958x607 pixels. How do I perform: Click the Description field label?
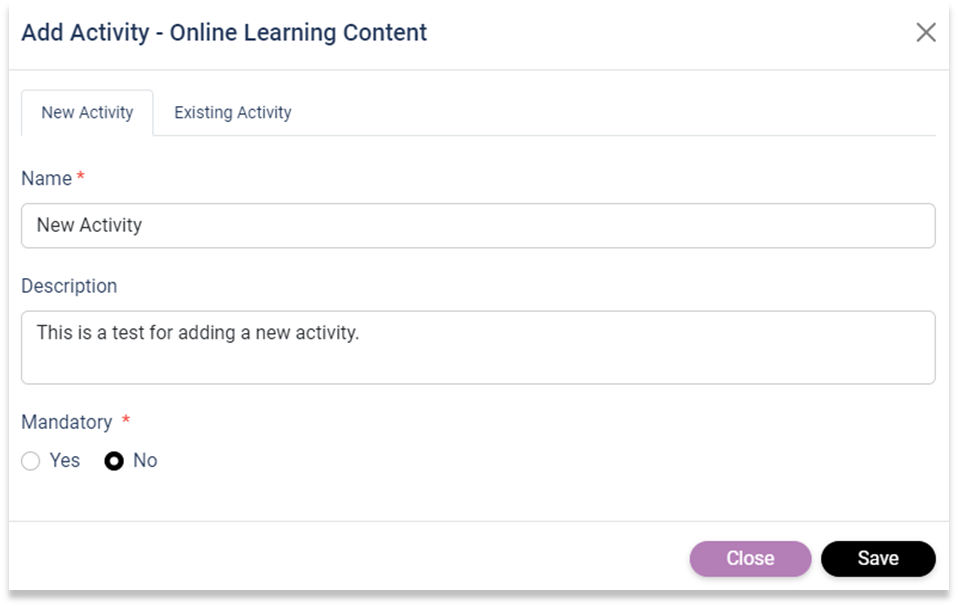pyautogui.click(x=69, y=286)
